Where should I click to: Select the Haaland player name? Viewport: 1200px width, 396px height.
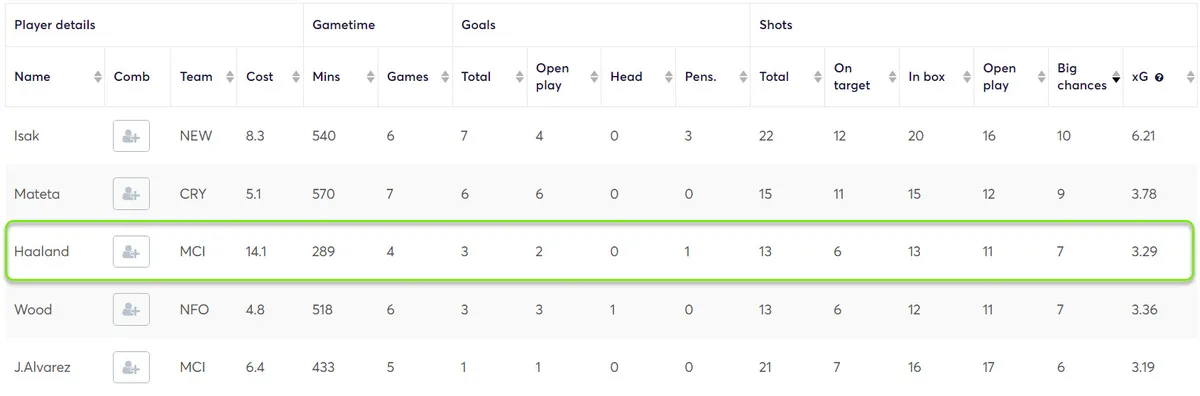click(42, 252)
